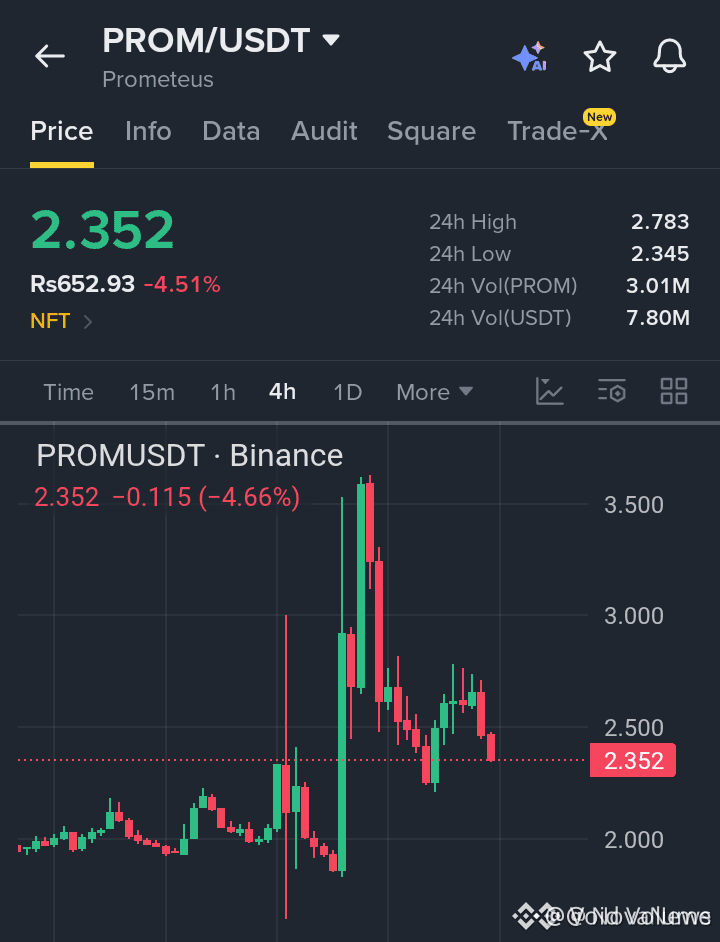
Task: Select the 4h chart interval
Action: 282,392
